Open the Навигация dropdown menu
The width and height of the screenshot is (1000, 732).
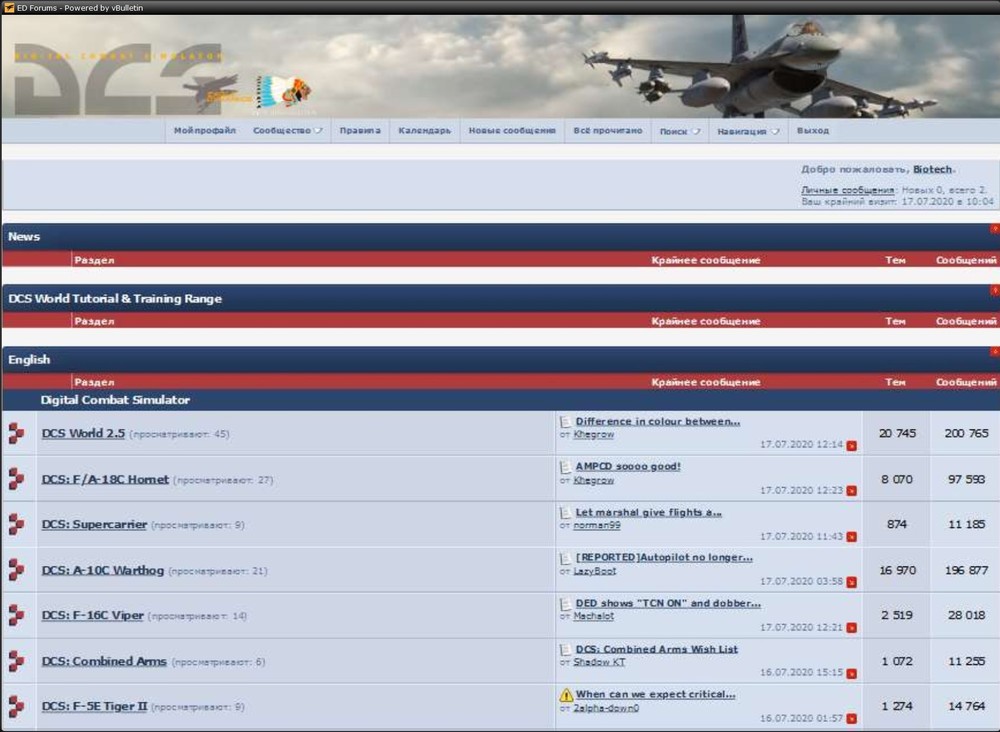[748, 131]
